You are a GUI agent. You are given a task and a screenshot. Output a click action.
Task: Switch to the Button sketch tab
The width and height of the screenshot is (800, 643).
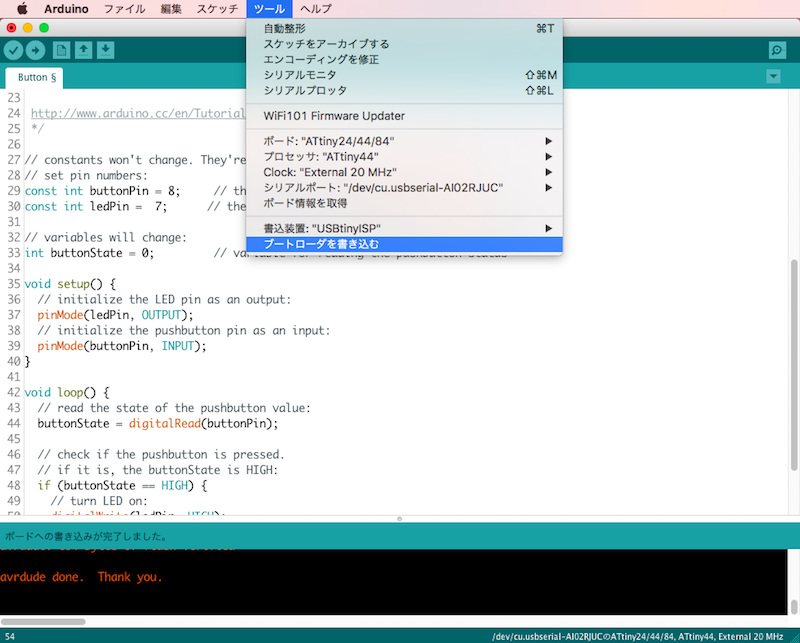point(34,78)
